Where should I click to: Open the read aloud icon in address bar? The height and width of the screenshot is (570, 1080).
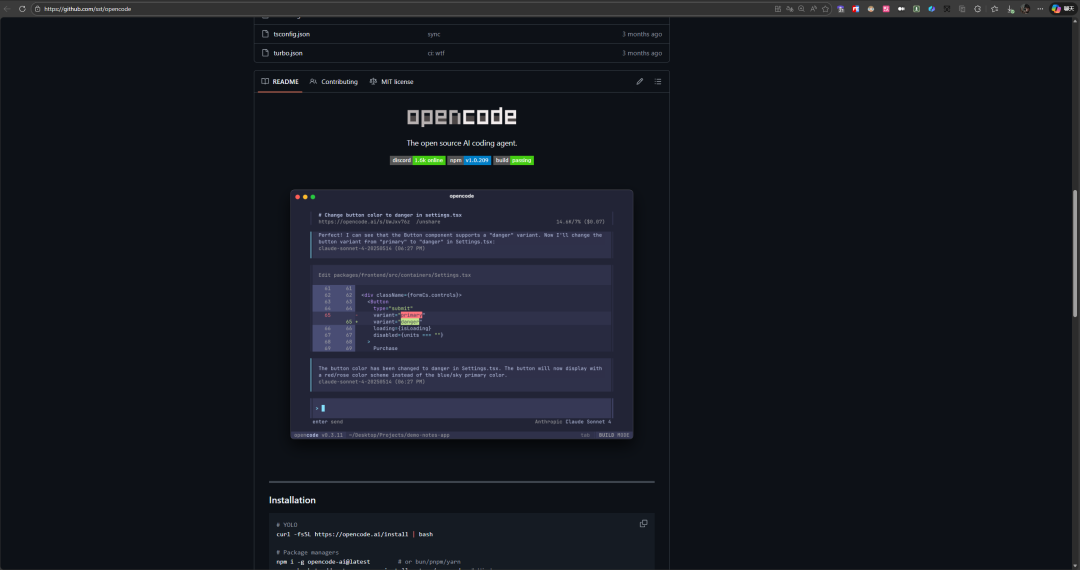coord(813,9)
